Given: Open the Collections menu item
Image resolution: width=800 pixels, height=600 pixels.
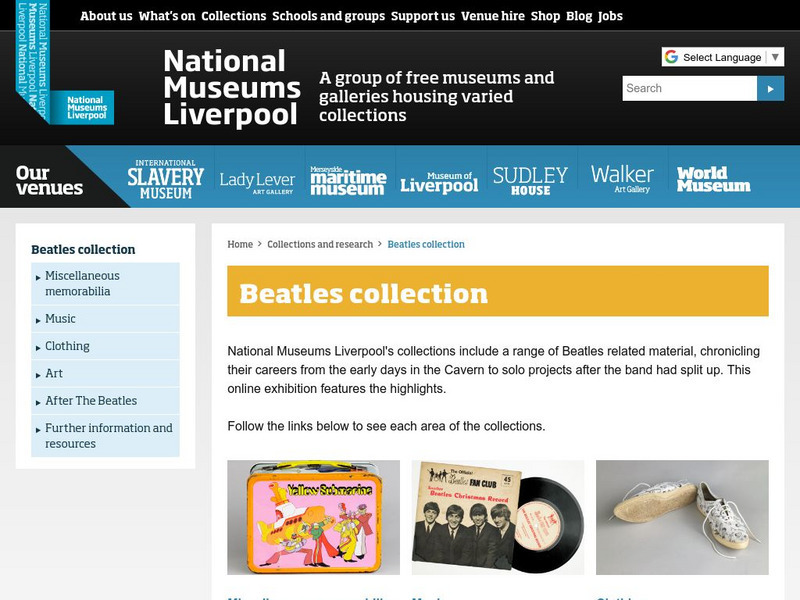Looking at the screenshot, I should (x=234, y=16).
